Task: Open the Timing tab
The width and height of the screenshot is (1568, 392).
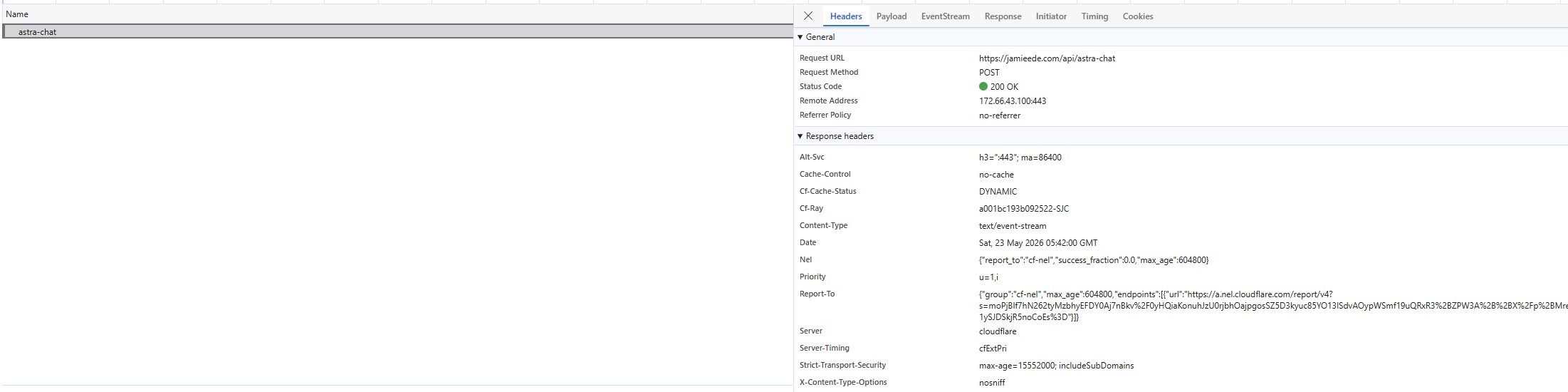Action: (1094, 16)
